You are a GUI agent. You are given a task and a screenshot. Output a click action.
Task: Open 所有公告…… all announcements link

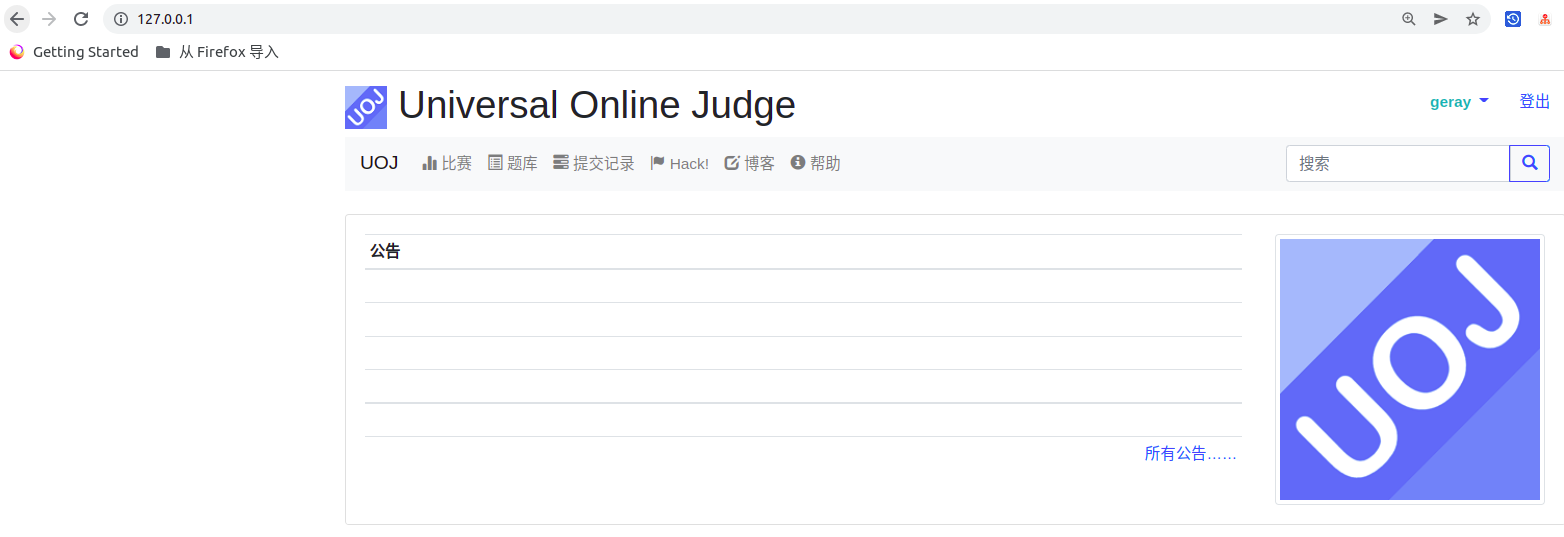pyautogui.click(x=1190, y=454)
